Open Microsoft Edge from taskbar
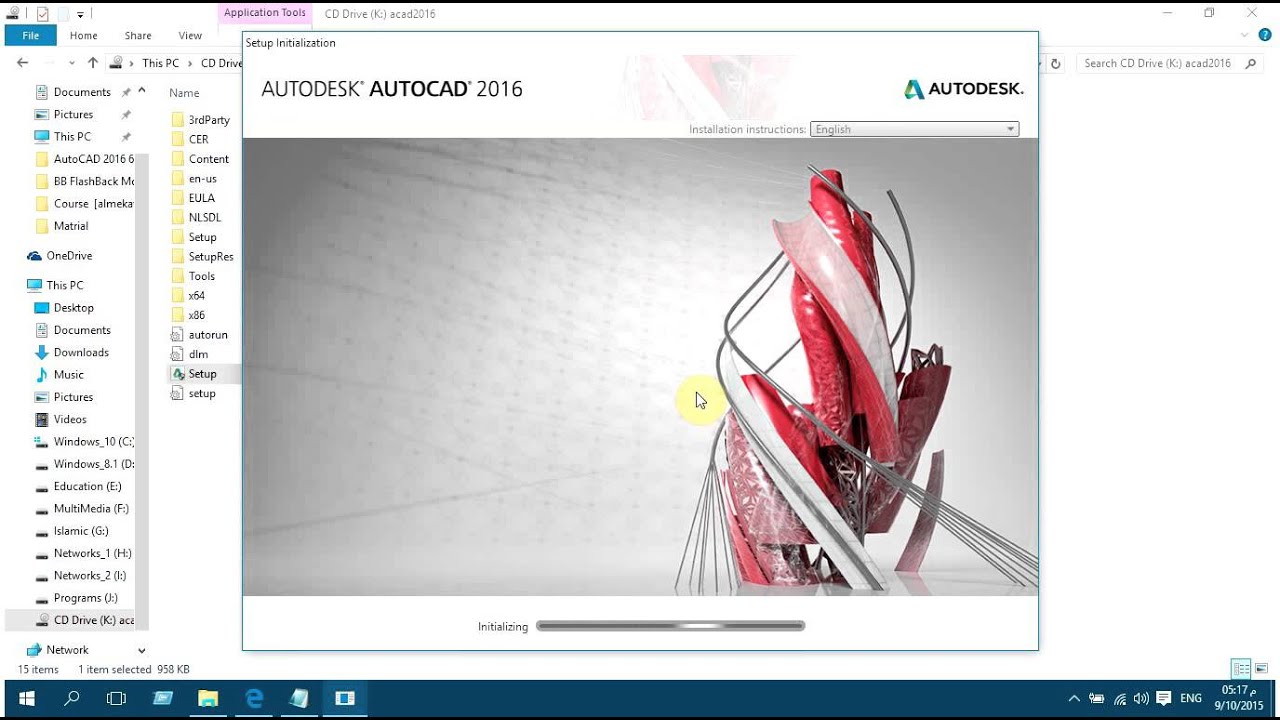The width and height of the screenshot is (1280, 720). 254,698
